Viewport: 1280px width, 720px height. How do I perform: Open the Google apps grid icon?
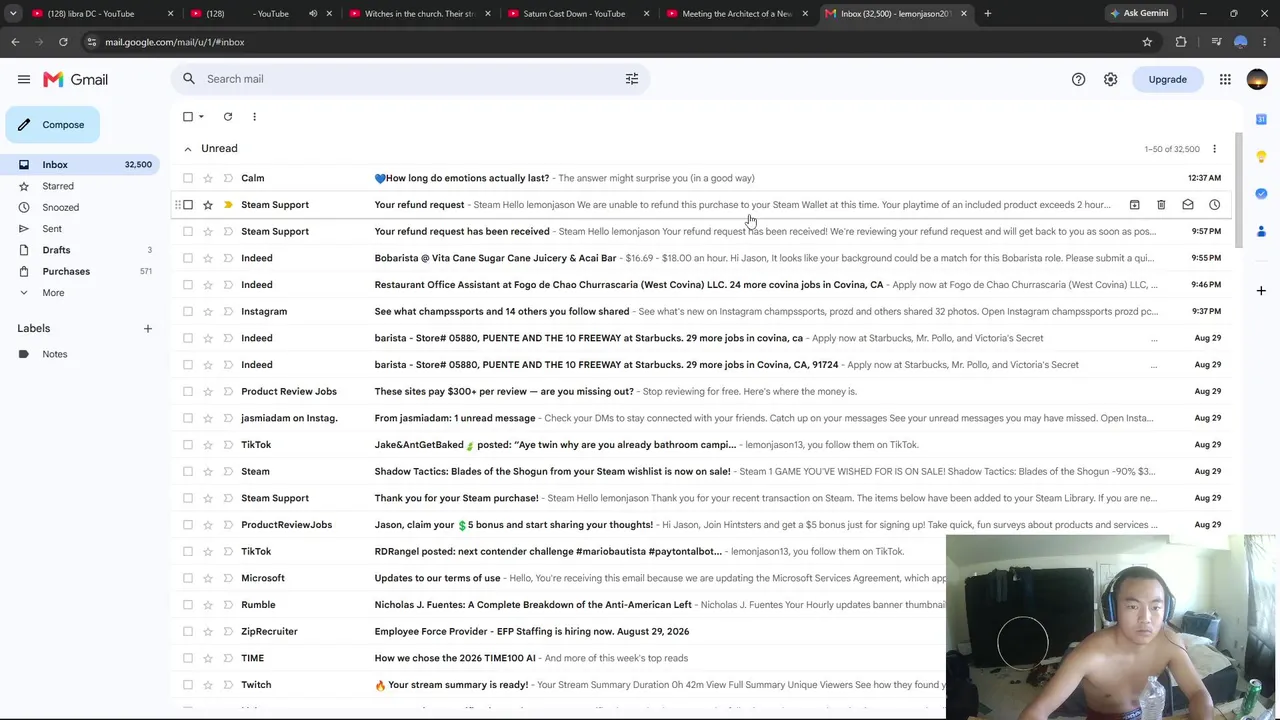point(1225,79)
